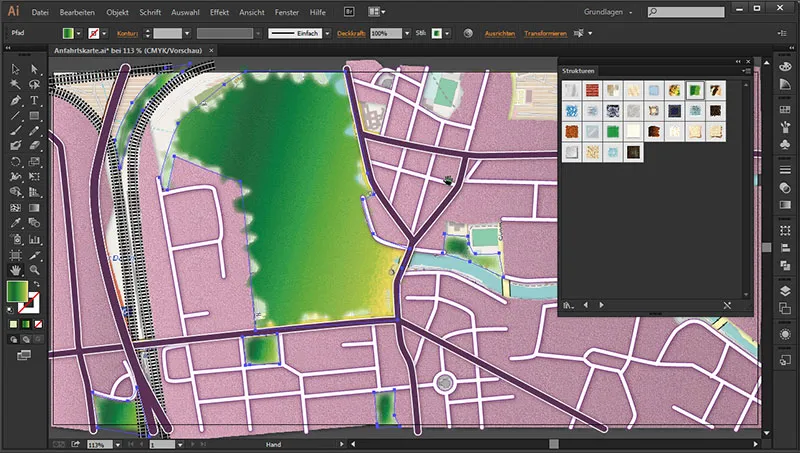
Task: Reset to default fill and stroke
Action: (10, 309)
